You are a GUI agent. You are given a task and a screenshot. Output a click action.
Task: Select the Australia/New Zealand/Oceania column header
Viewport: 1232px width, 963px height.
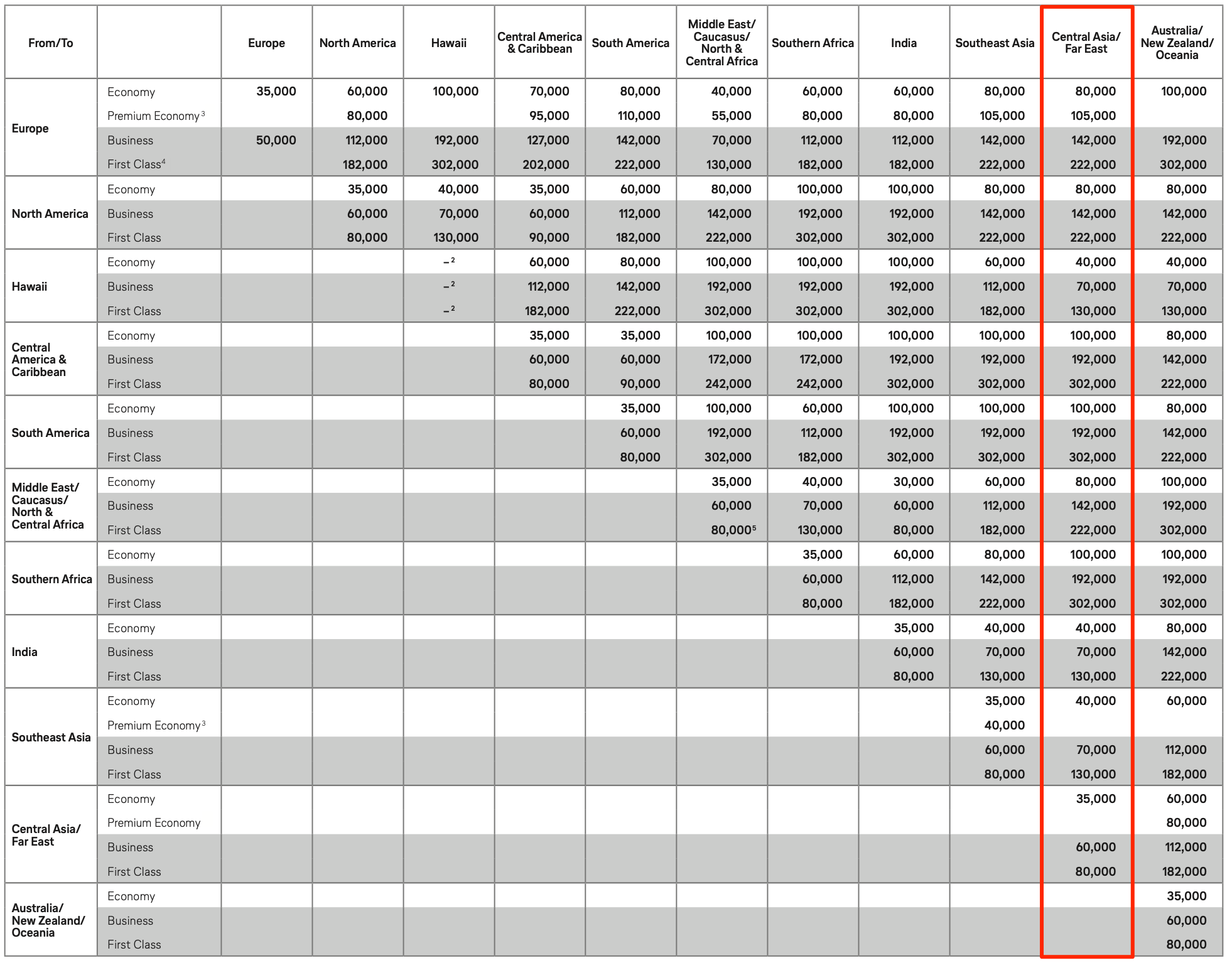click(1177, 43)
